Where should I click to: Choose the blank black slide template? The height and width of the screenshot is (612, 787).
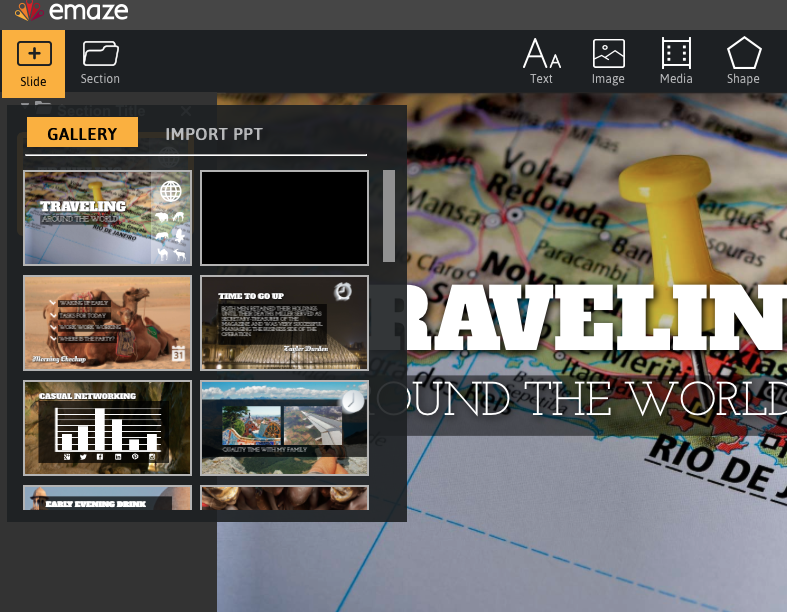point(285,218)
